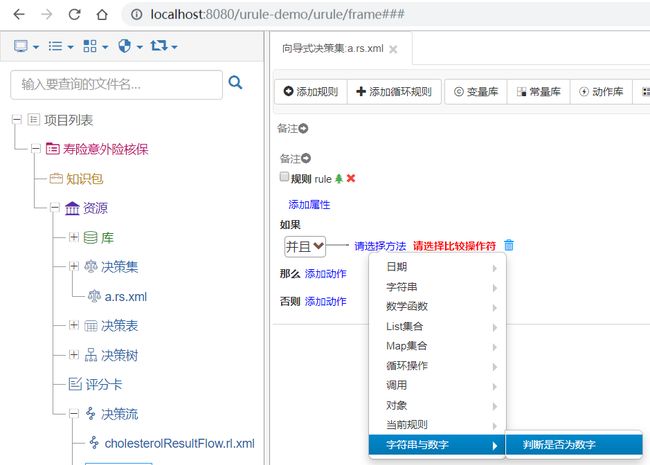Viewport: 650px width, 465px height.
Task: Click the 添加属性 link
Action: [309, 205]
